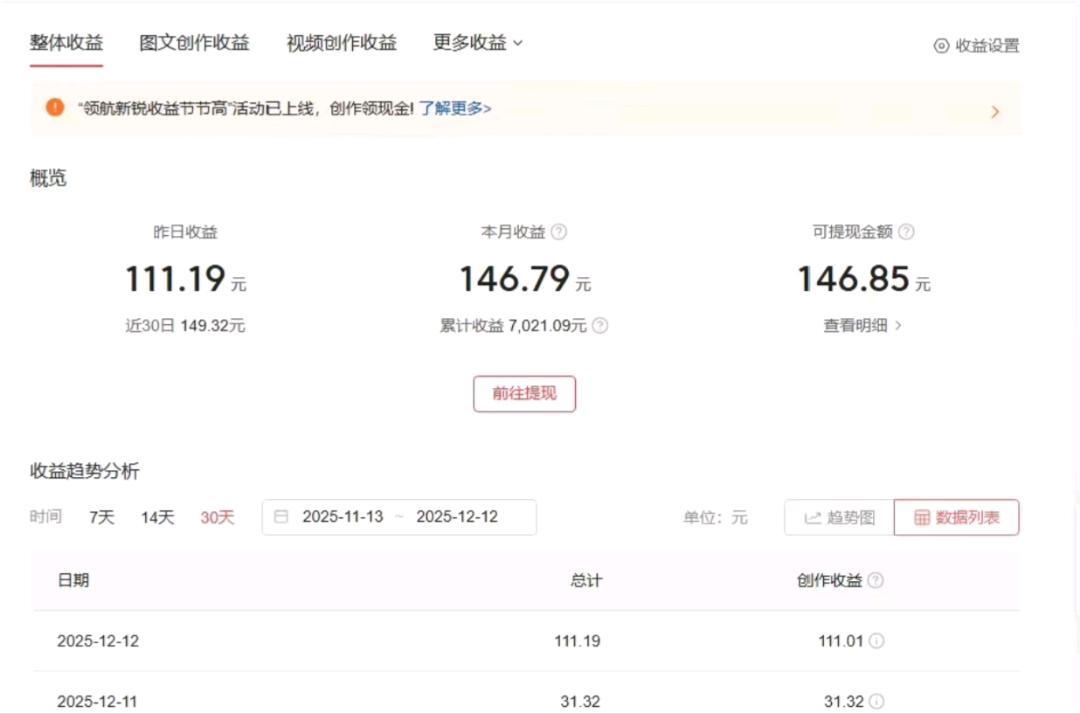Switch view to 趋势图

(839, 517)
